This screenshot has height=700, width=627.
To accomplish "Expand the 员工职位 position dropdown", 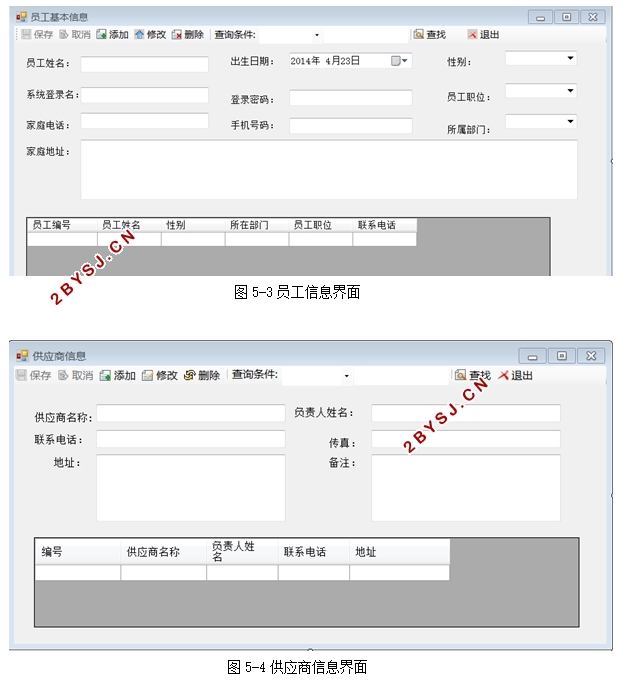I will 570,91.
